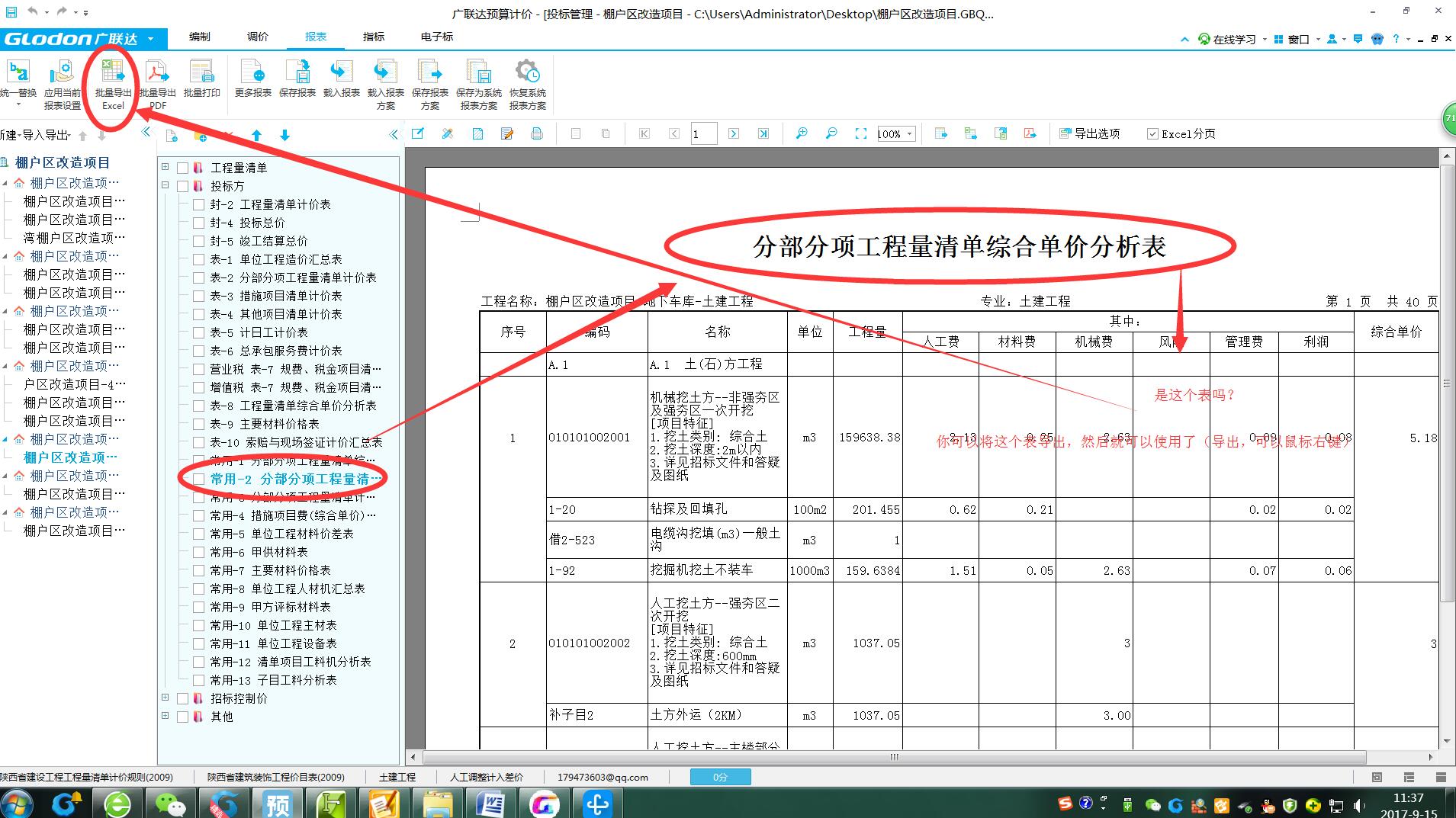Click the blue move-up arrow in report list
Image resolution: width=1456 pixels, height=818 pixels.
[x=256, y=136]
